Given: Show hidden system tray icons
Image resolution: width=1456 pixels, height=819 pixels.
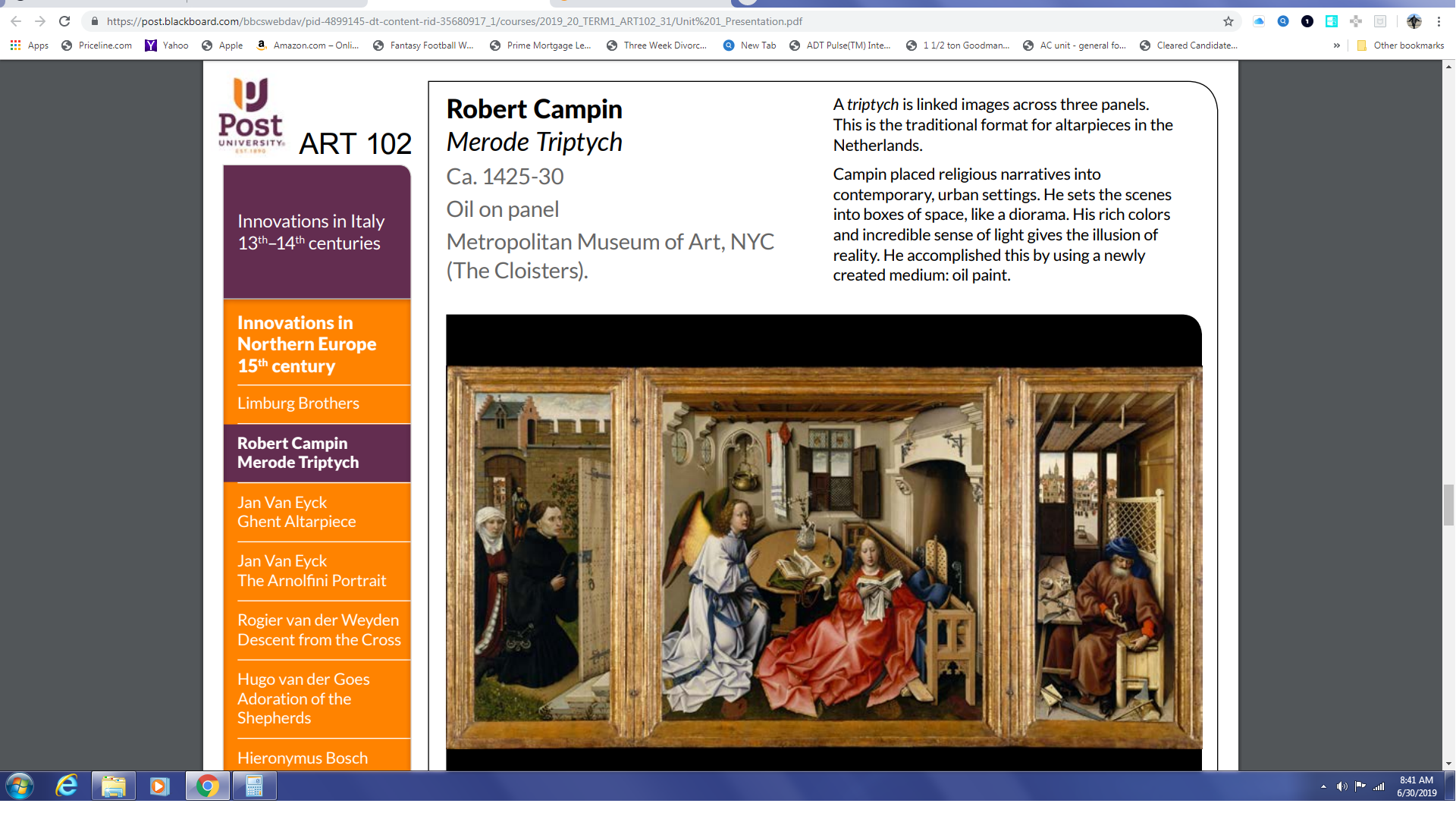Looking at the screenshot, I should (1323, 786).
